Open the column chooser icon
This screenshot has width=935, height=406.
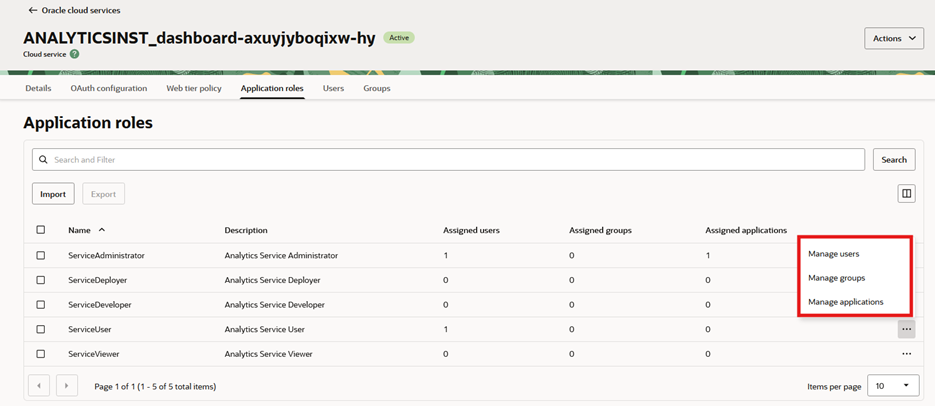coord(906,193)
